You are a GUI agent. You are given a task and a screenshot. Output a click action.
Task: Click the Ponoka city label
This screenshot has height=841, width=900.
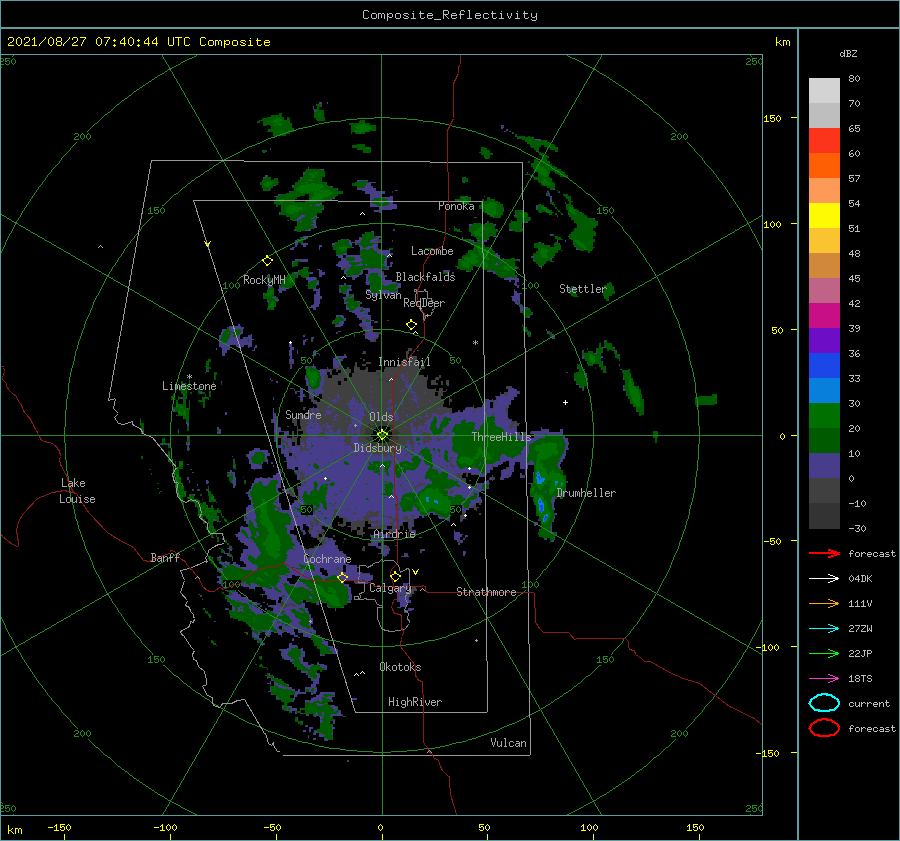point(456,206)
